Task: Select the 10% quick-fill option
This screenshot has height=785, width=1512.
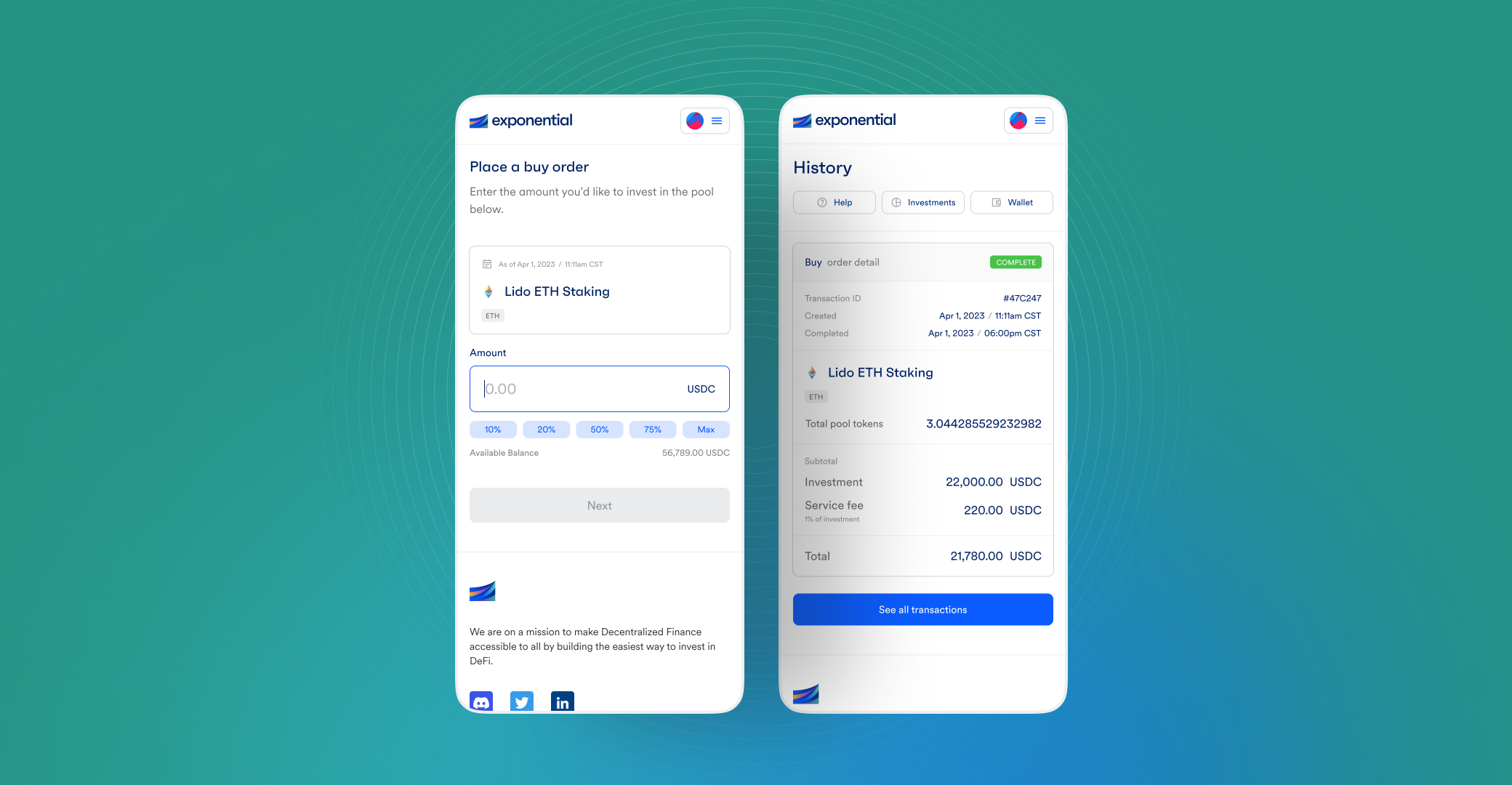Action: [492, 429]
